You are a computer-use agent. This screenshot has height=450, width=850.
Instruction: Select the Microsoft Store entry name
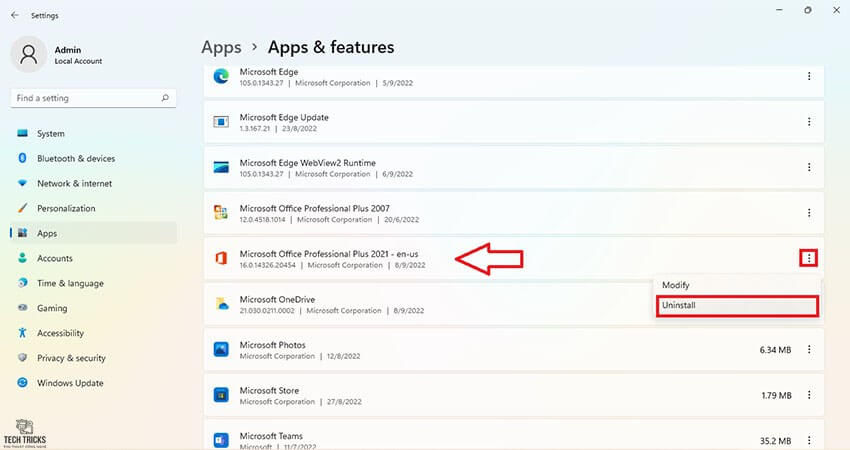click(269, 390)
